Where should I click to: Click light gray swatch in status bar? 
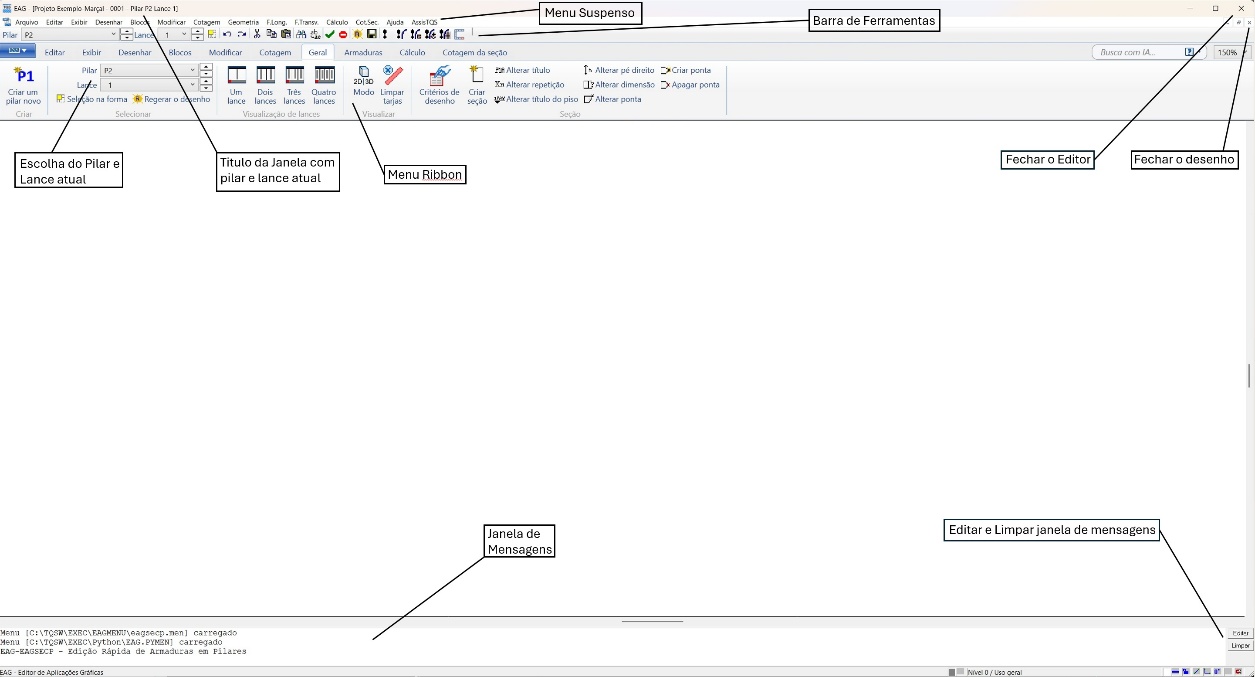coord(961,672)
